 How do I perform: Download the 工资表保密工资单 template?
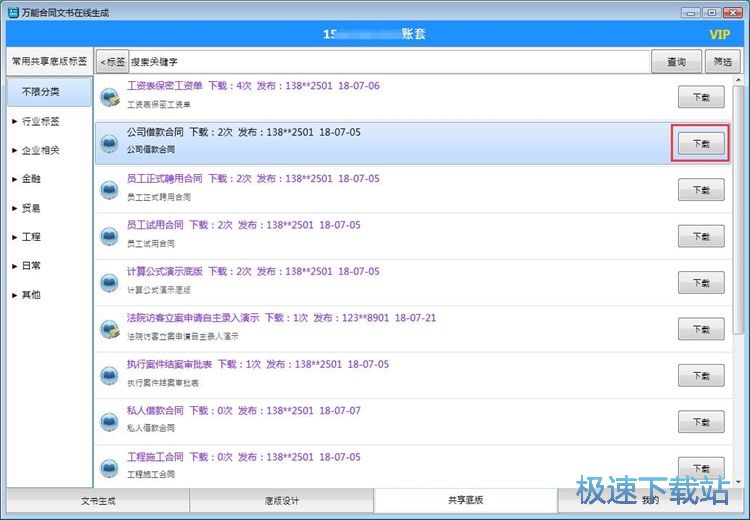point(701,97)
